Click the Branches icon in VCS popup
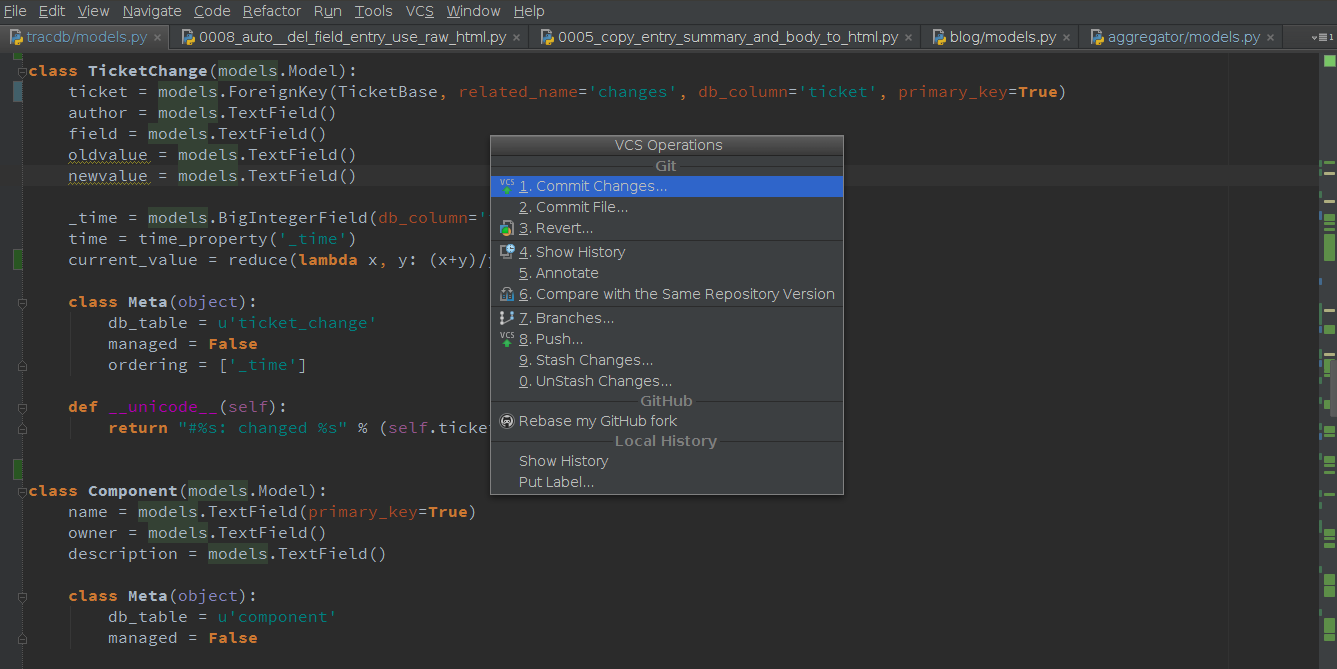 [x=507, y=318]
